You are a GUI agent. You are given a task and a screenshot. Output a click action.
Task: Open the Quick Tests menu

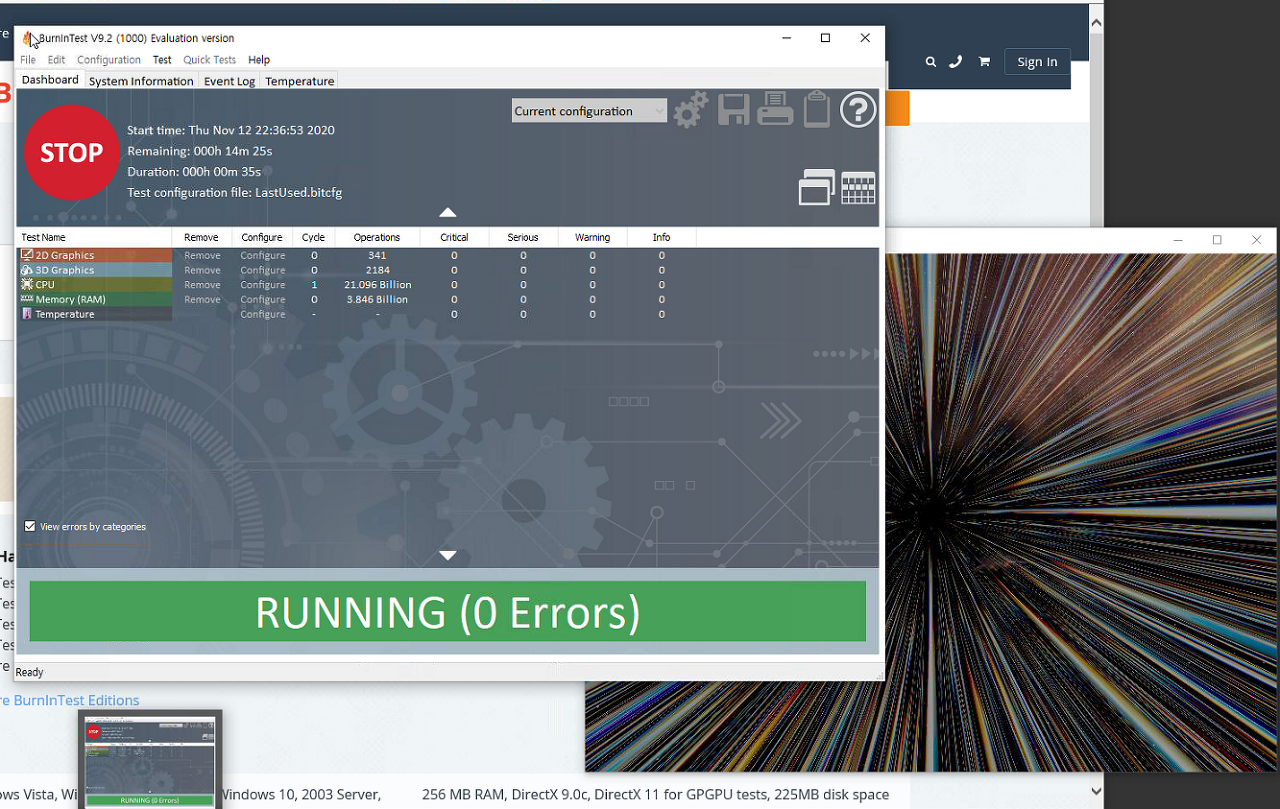209,60
